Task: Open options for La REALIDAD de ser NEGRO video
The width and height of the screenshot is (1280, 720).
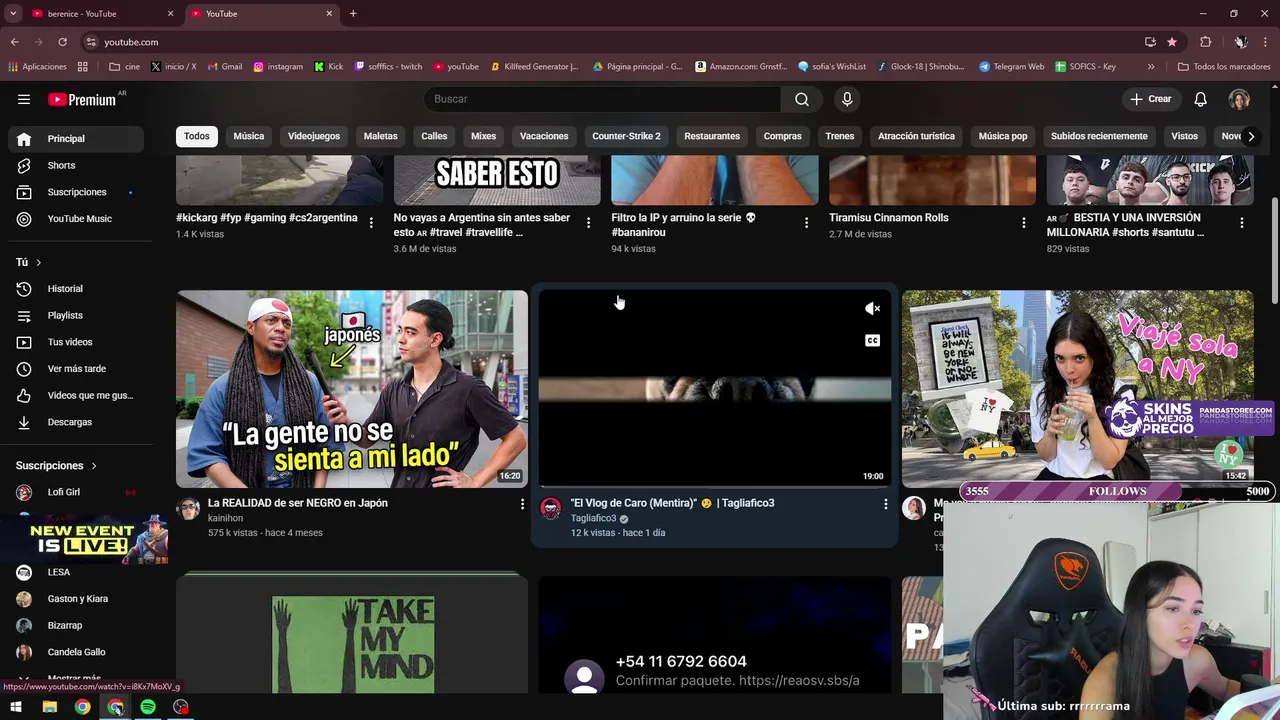Action: [x=522, y=504]
